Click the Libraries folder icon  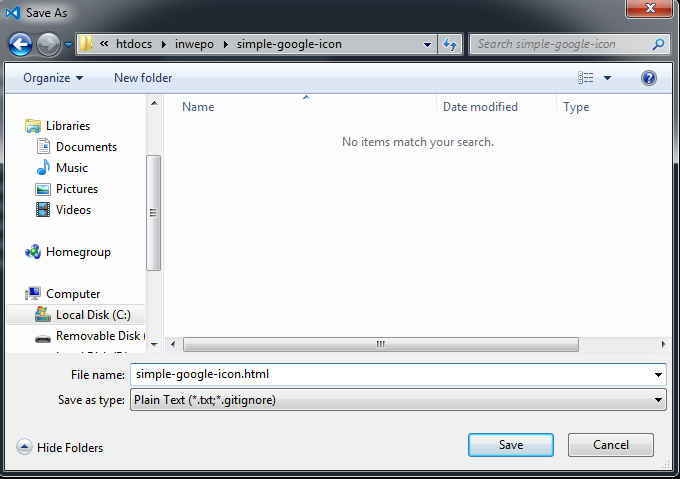coord(33,126)
